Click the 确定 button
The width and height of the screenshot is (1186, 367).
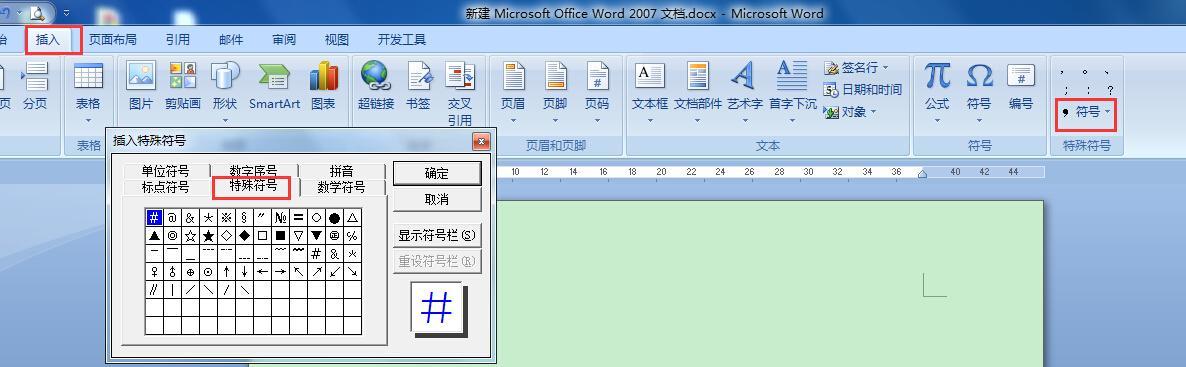(x=437, y=173)
